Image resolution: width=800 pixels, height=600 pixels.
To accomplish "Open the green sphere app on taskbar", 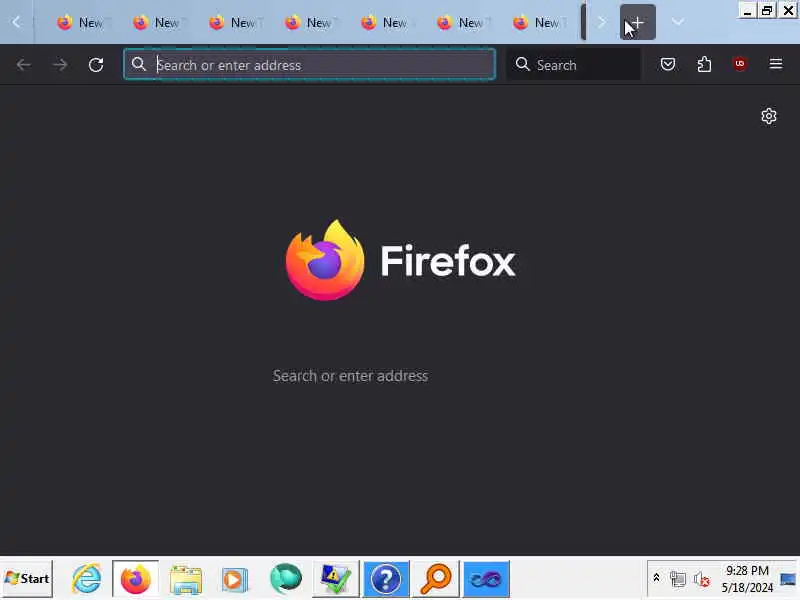I will click(286, 579).
